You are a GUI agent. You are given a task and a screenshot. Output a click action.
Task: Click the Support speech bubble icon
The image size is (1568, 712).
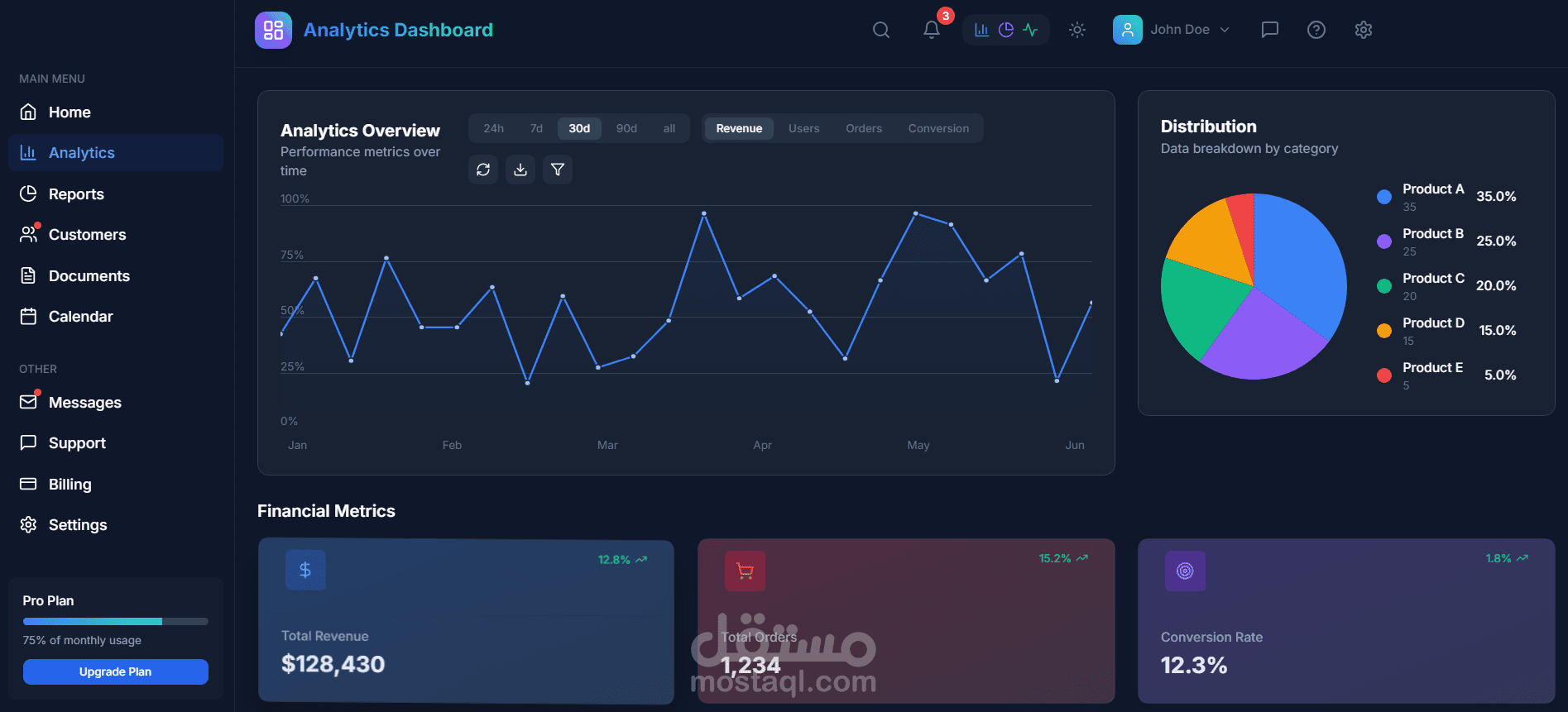coord(28,443)
